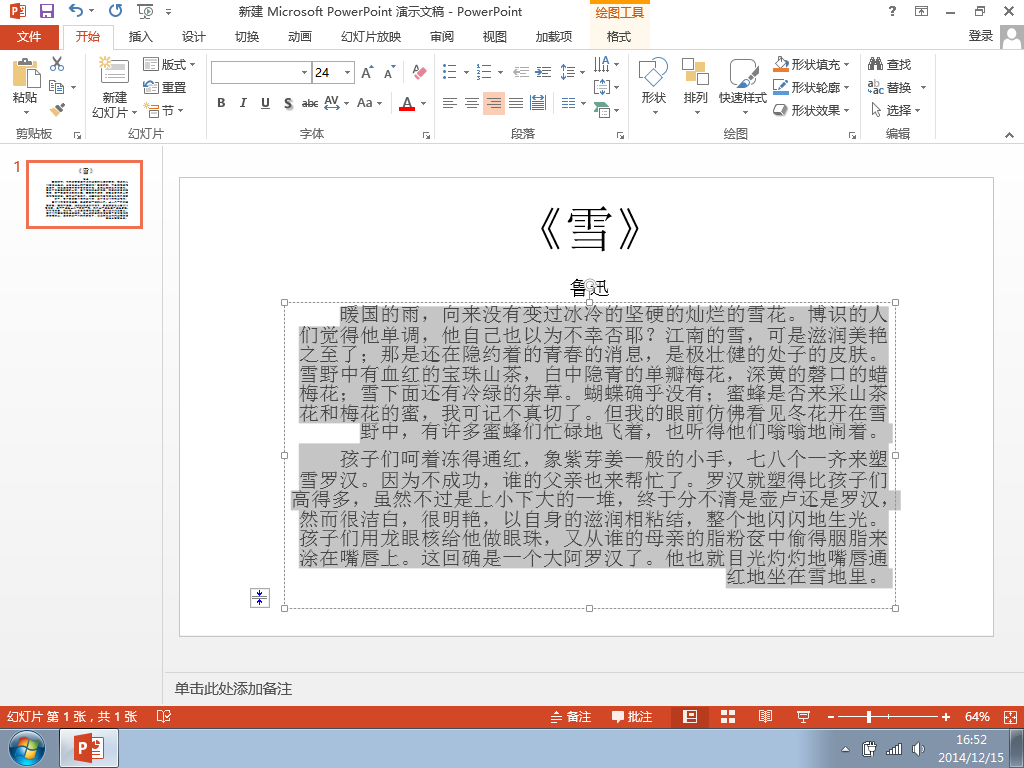Viewport: 1024px width, 768px height.
Task: Start Slide Show from status bar icon
Action: tap(803, 716)
